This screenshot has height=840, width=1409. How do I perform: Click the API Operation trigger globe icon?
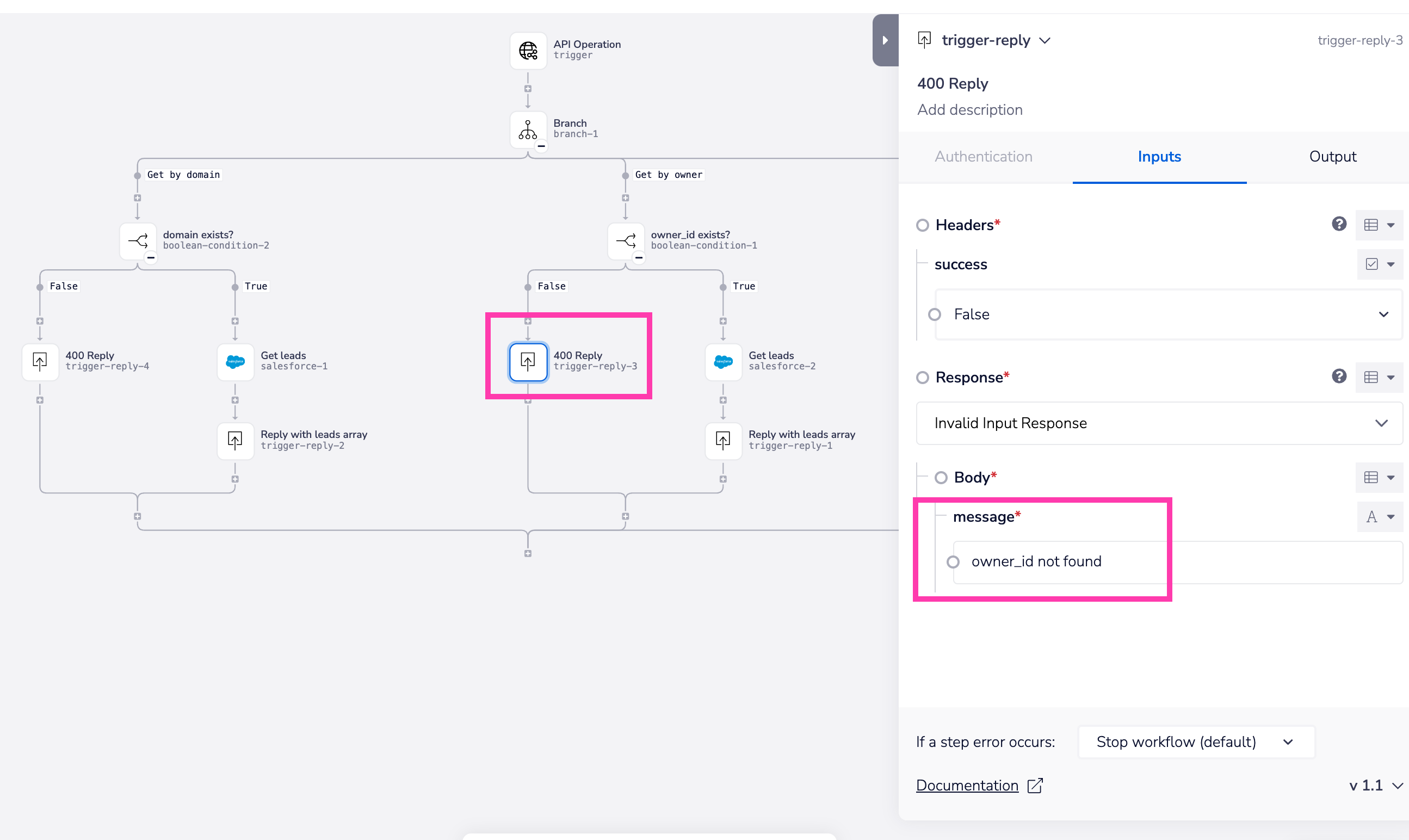coord(528,51)
